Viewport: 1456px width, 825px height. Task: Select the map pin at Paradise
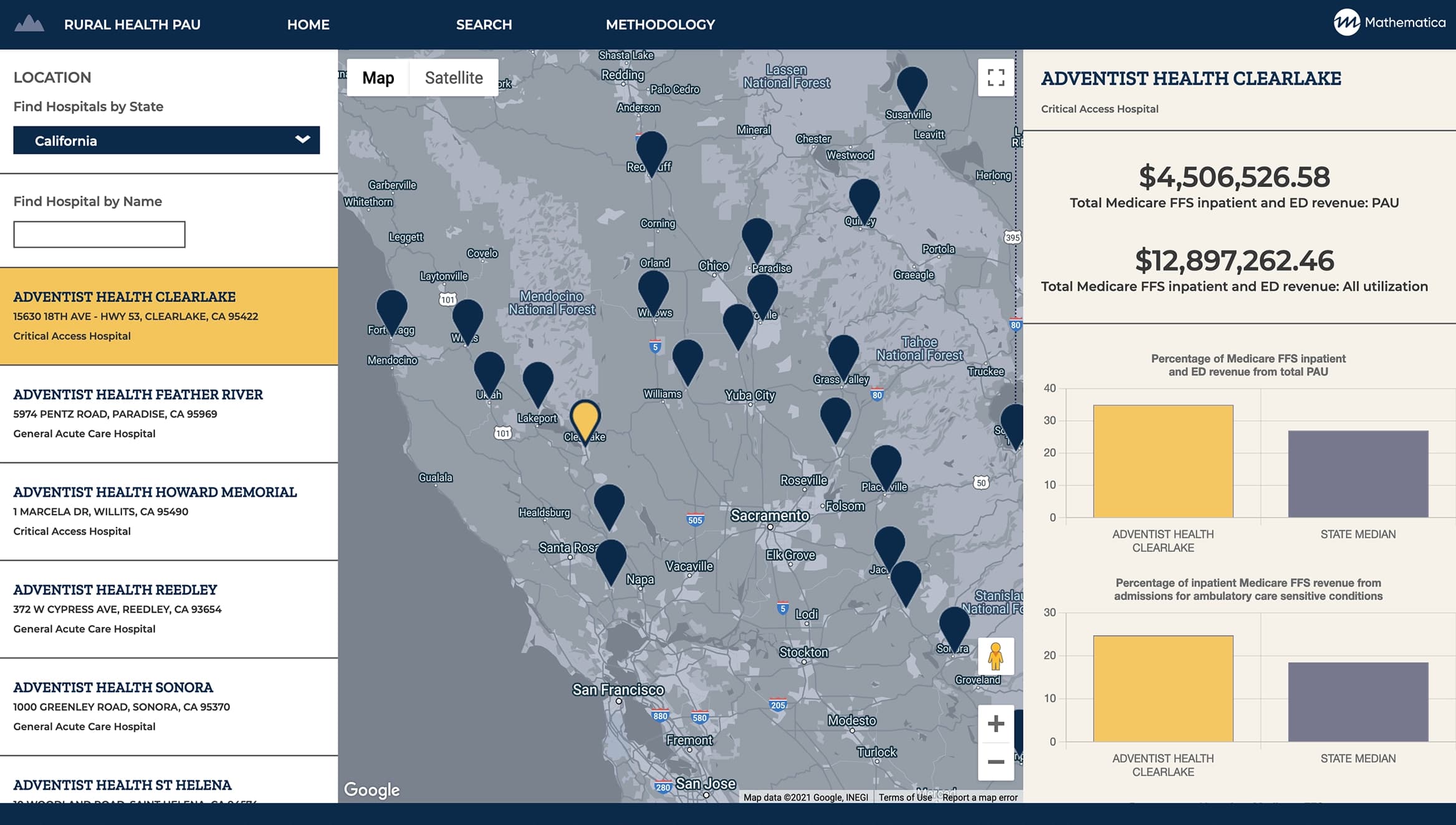point(757,239)
